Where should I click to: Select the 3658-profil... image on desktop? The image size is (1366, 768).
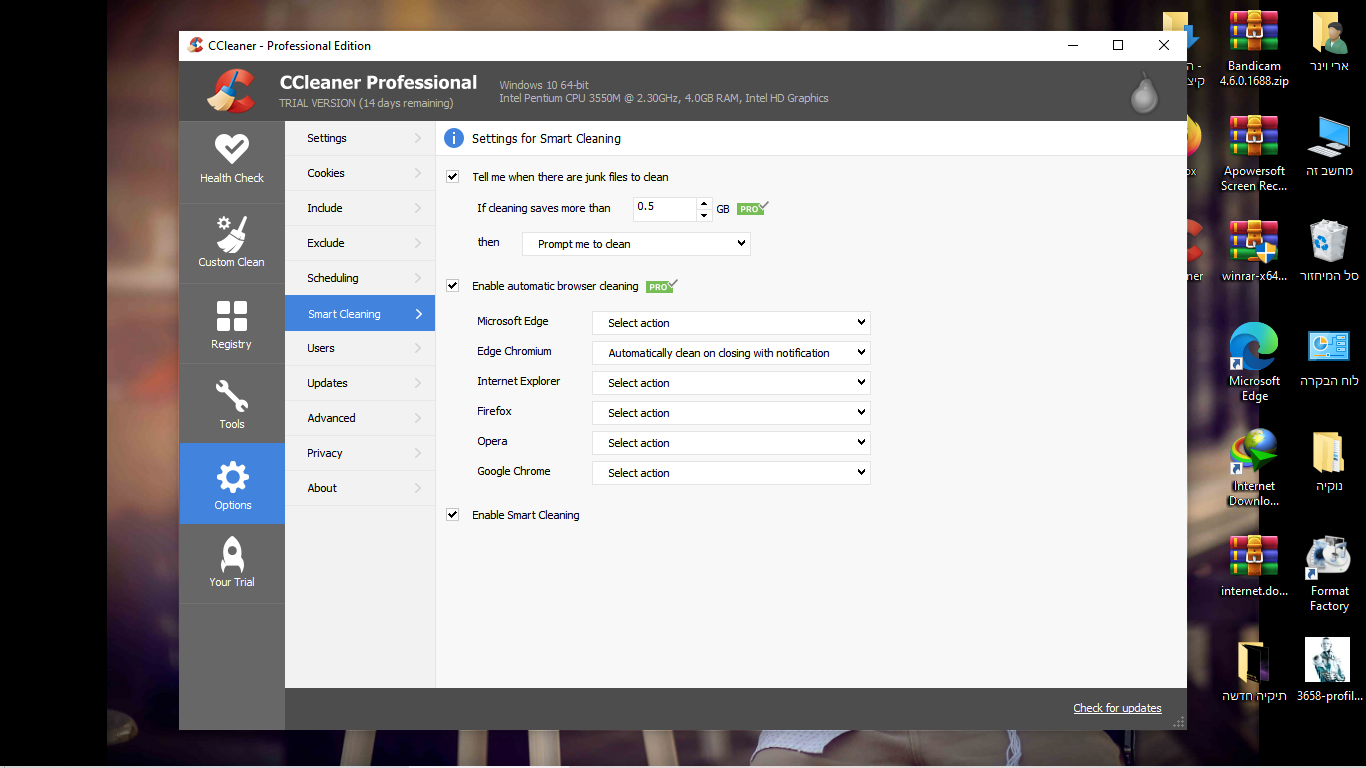pos(1329,671)
